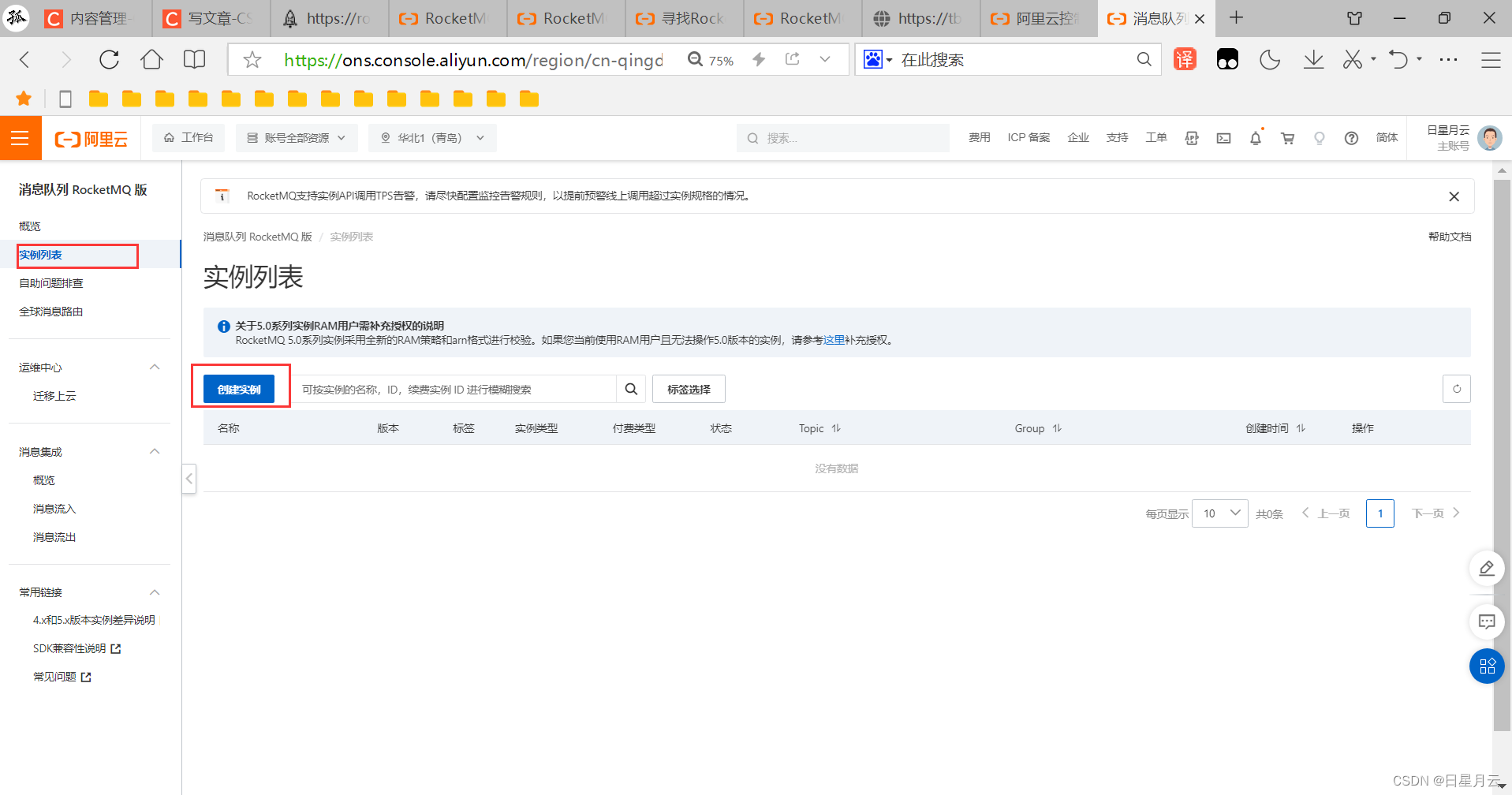The height and width of the screenshot is (795, 1512).
Task: Open the browser reading mode icon
Action: 194,59
